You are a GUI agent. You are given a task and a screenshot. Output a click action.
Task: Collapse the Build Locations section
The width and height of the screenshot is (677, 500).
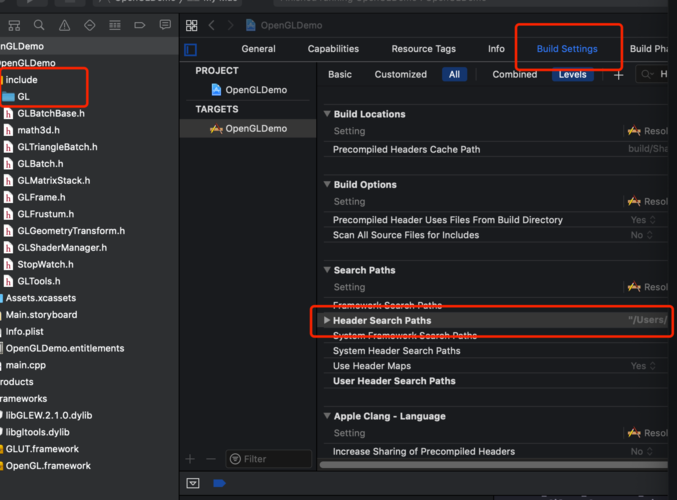pyautogui.click(x=327, y=114)
